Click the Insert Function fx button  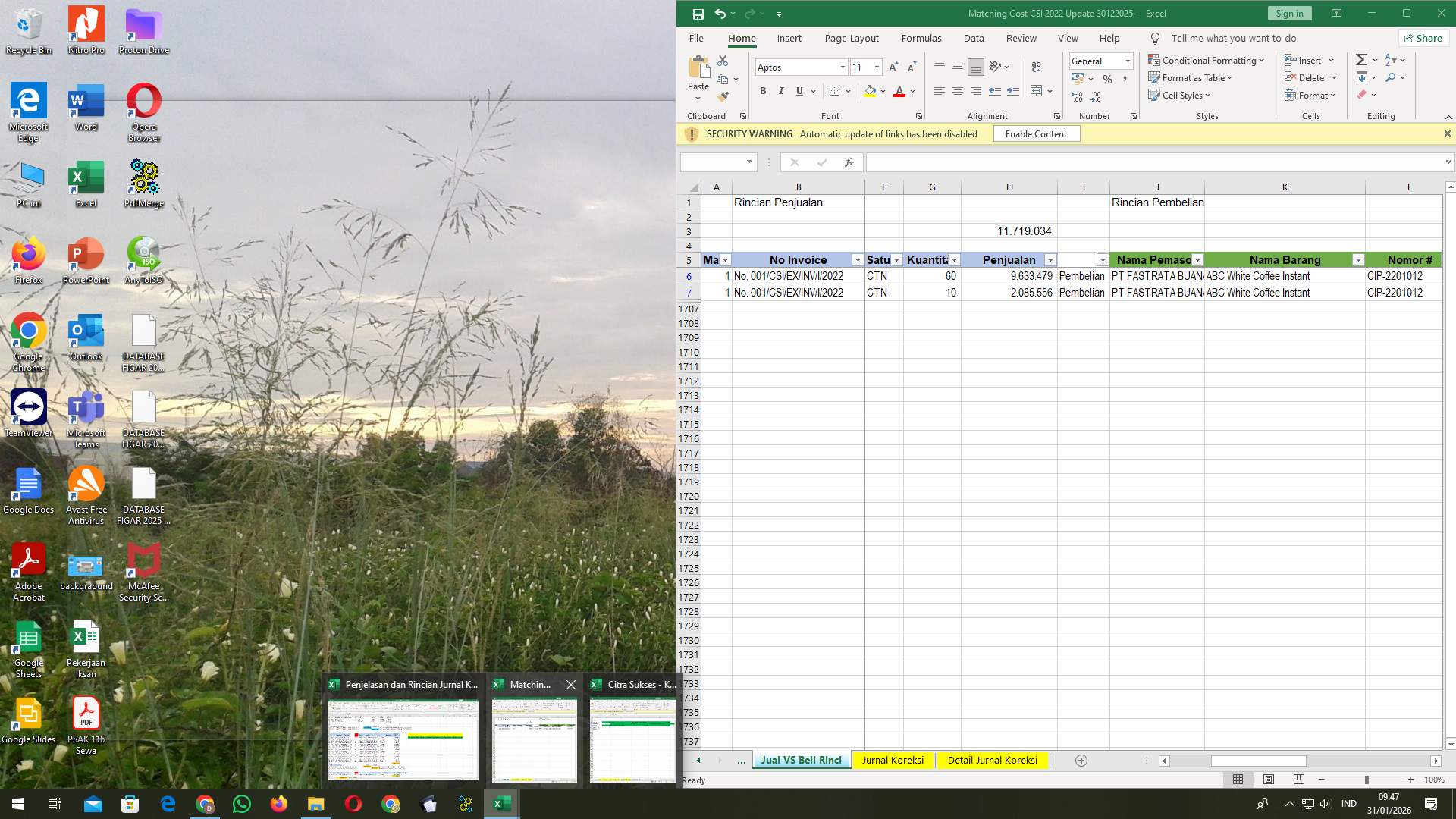tap(849, 162)
